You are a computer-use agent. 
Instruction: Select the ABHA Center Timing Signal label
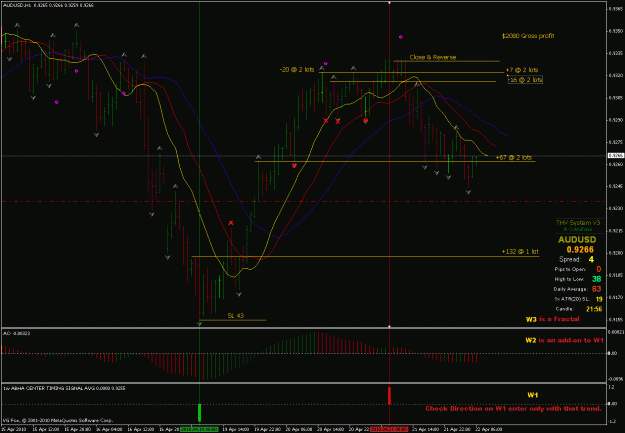(64, 388)
